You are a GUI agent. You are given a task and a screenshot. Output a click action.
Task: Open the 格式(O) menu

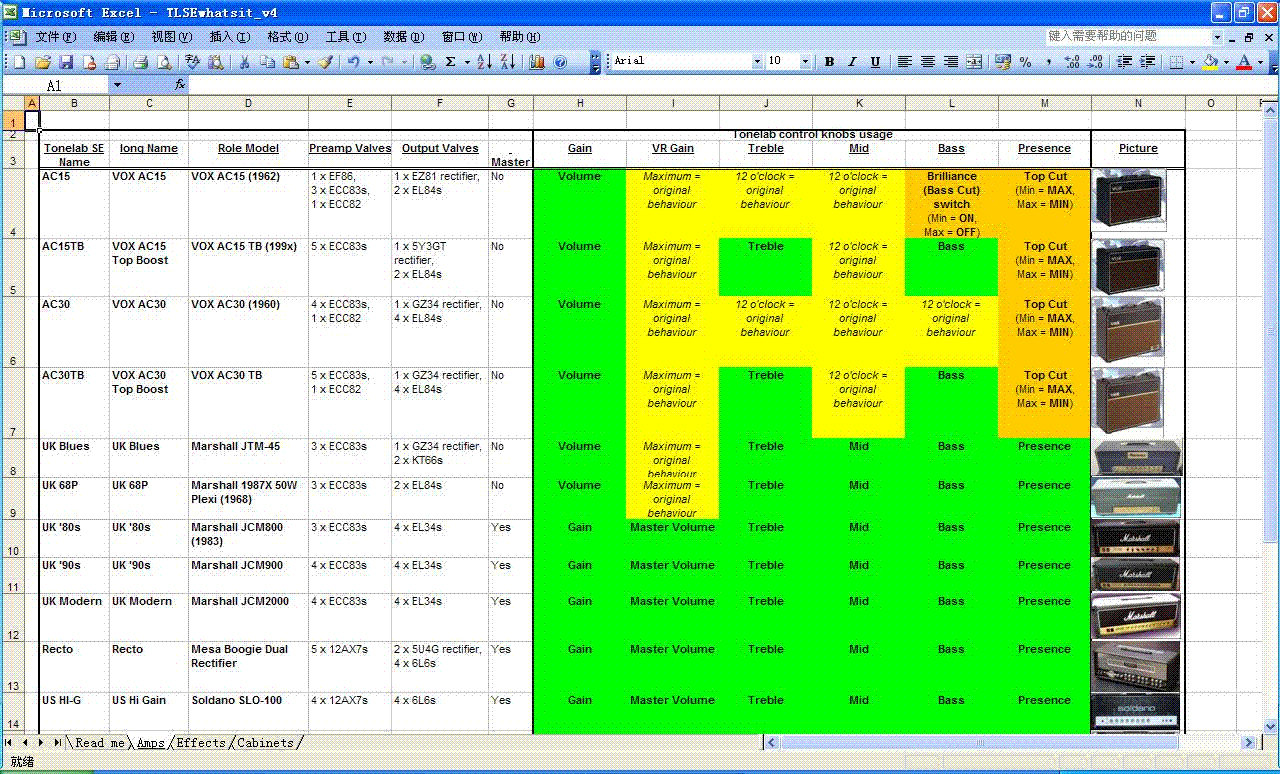click(x=287, y=37)
